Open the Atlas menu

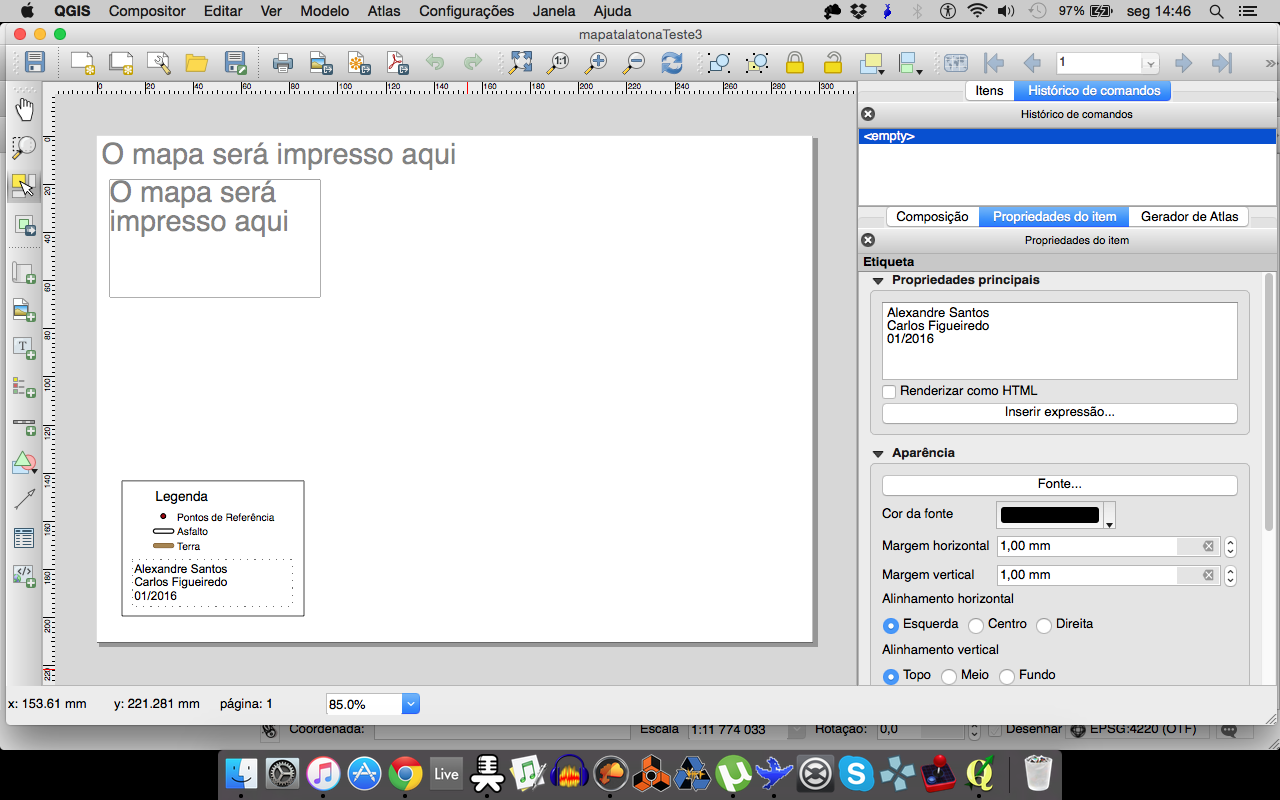(384, 11)
